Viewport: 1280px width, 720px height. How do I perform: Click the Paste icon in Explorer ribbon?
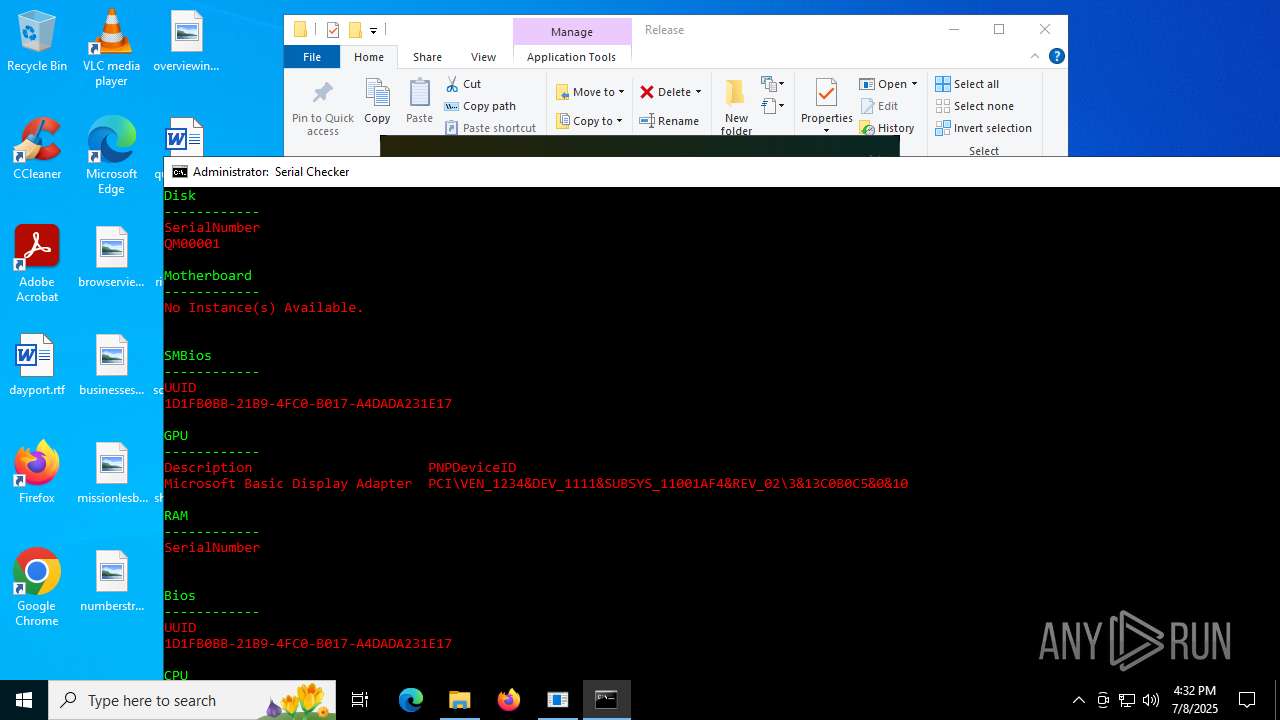point(419,102)
